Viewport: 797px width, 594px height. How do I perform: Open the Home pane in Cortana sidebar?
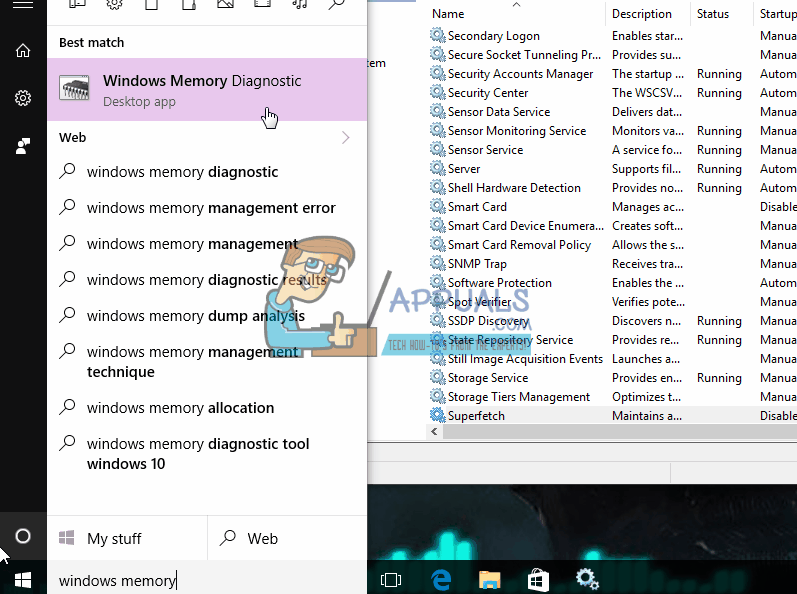(x=23, y=50)
